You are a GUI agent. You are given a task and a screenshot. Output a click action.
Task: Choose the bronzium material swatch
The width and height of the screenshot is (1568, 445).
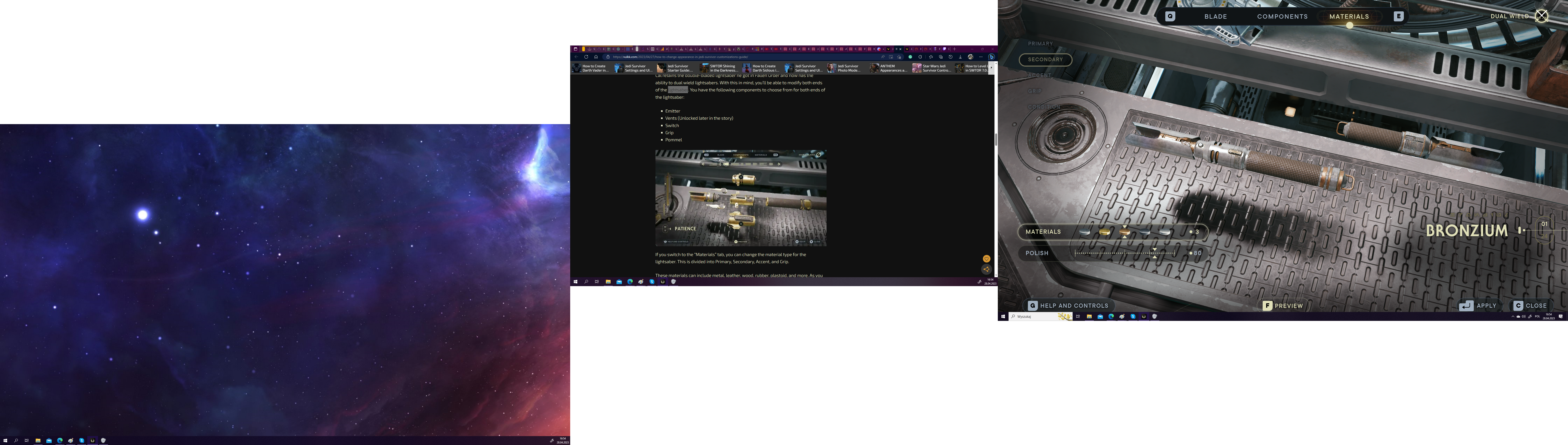[x=1125, y=232]
